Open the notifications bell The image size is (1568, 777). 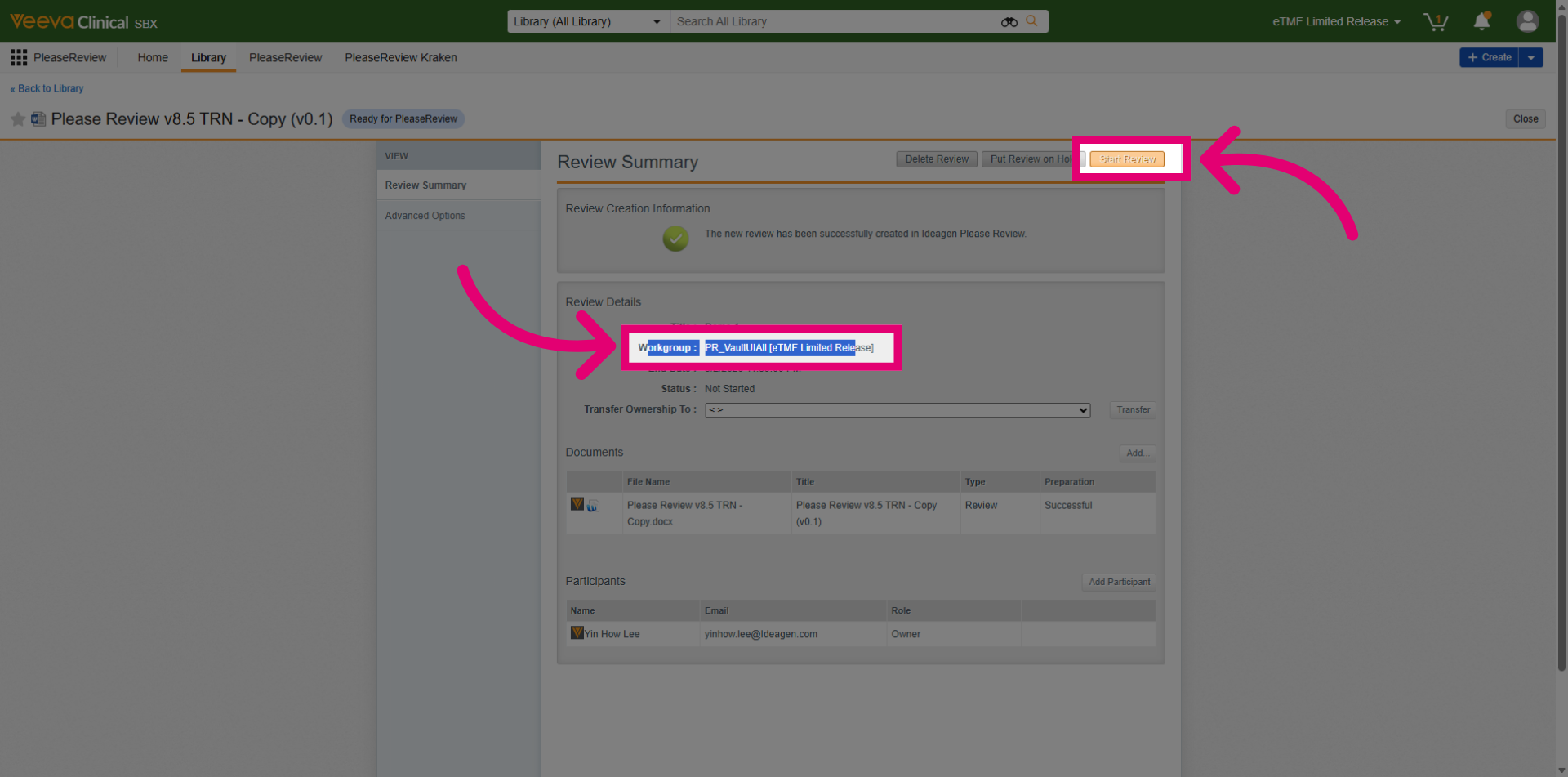click(x=1481, y=22)
